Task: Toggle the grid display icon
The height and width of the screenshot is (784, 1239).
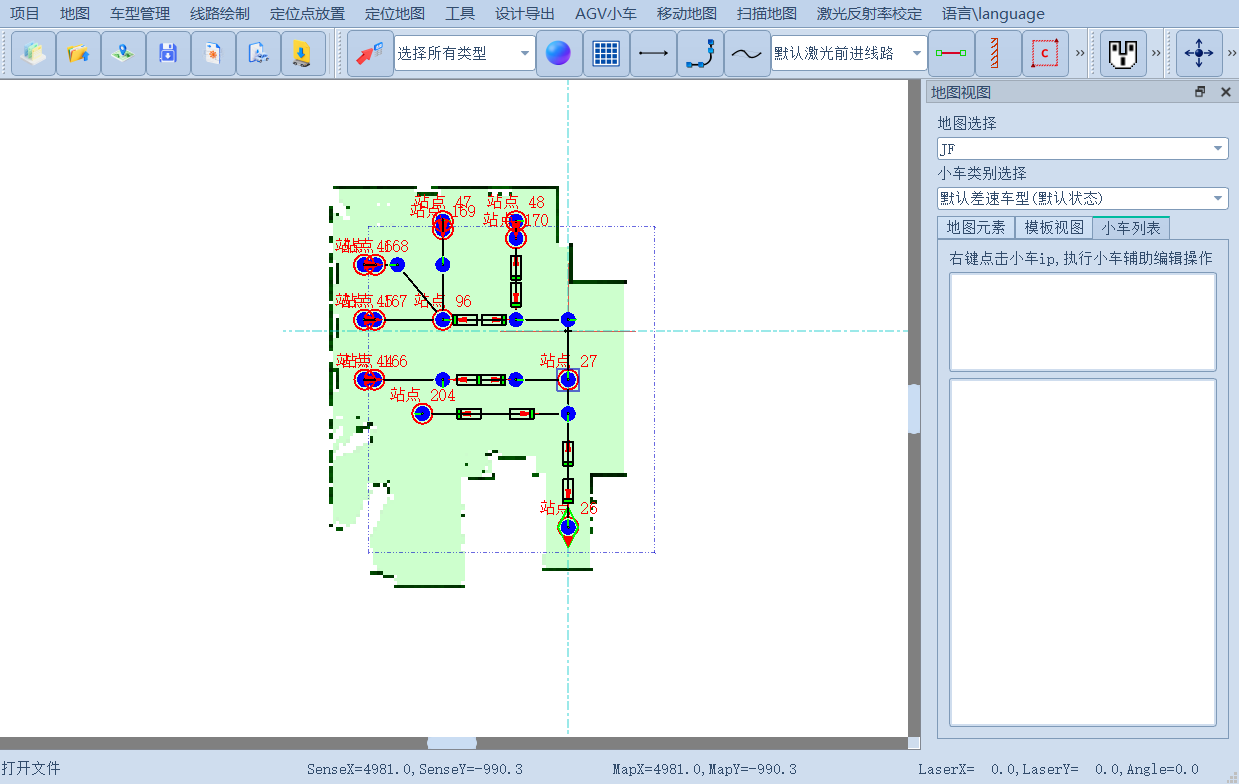Action: pos(606,53)
